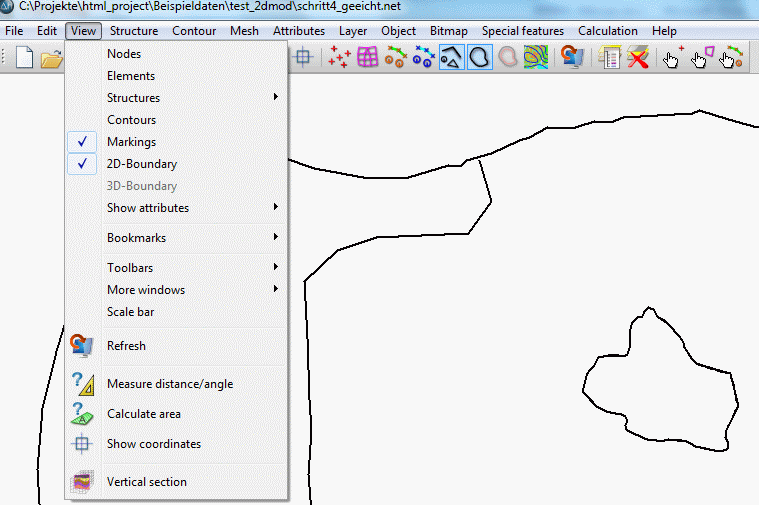Click the New file icon
759x505 pixels.
pyautogui.click(x=24, y=58)
